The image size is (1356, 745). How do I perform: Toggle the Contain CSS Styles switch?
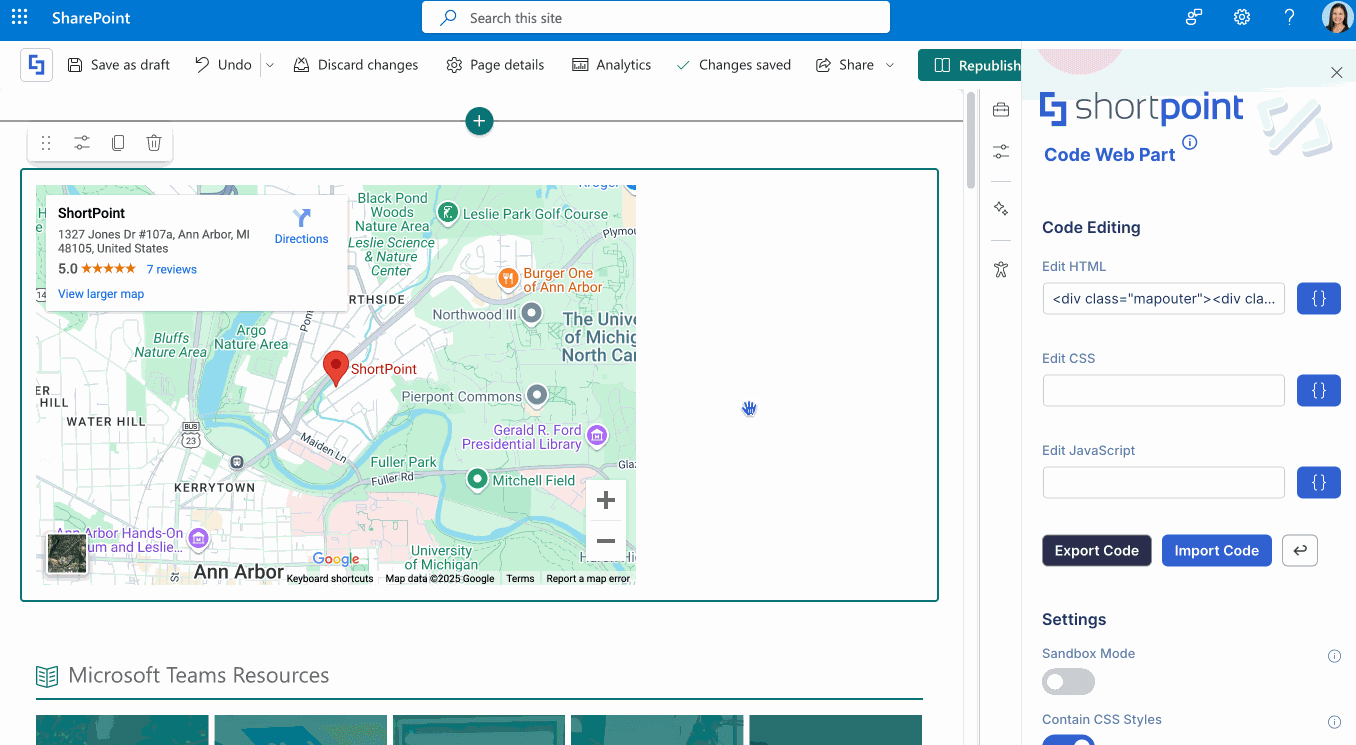pos(1068,740)
